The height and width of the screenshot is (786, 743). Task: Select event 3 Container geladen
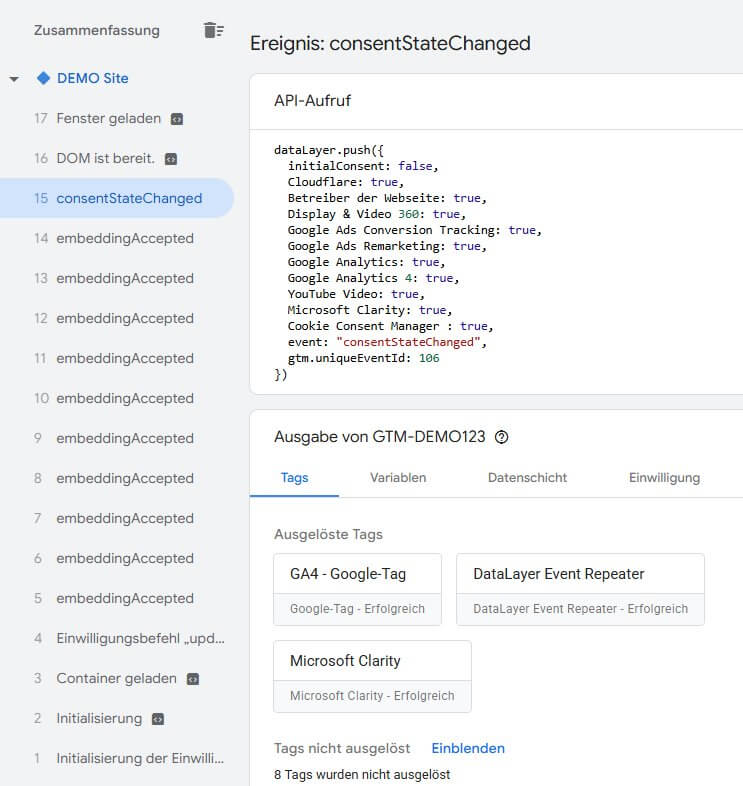[117, 678]
